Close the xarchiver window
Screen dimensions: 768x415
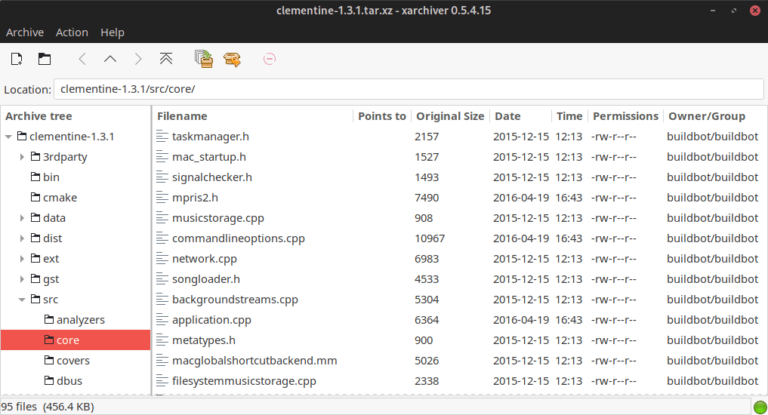(x=755, y=11)
